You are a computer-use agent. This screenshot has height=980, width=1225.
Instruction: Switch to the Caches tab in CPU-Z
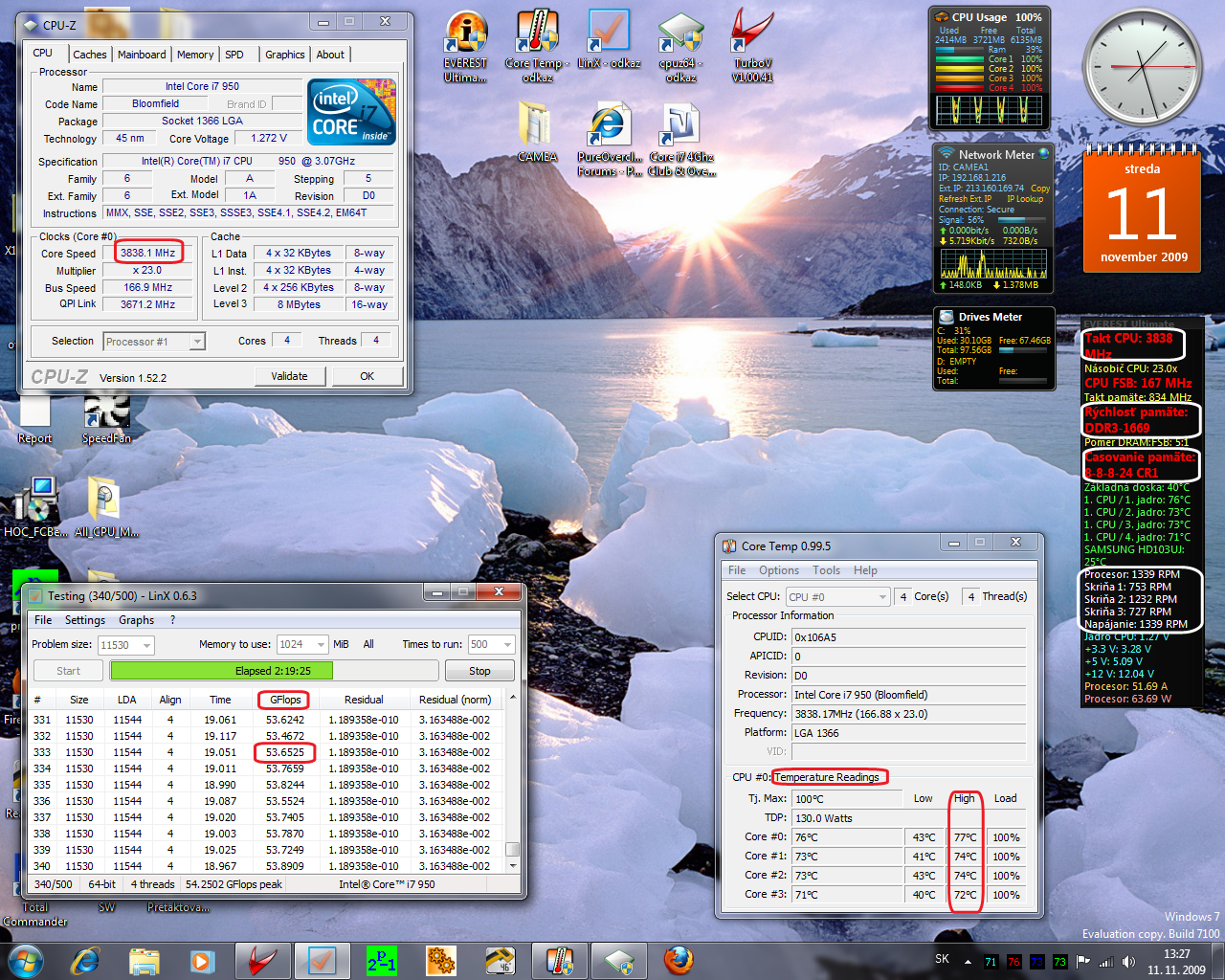pyautogui.click(x=89, y=55)
